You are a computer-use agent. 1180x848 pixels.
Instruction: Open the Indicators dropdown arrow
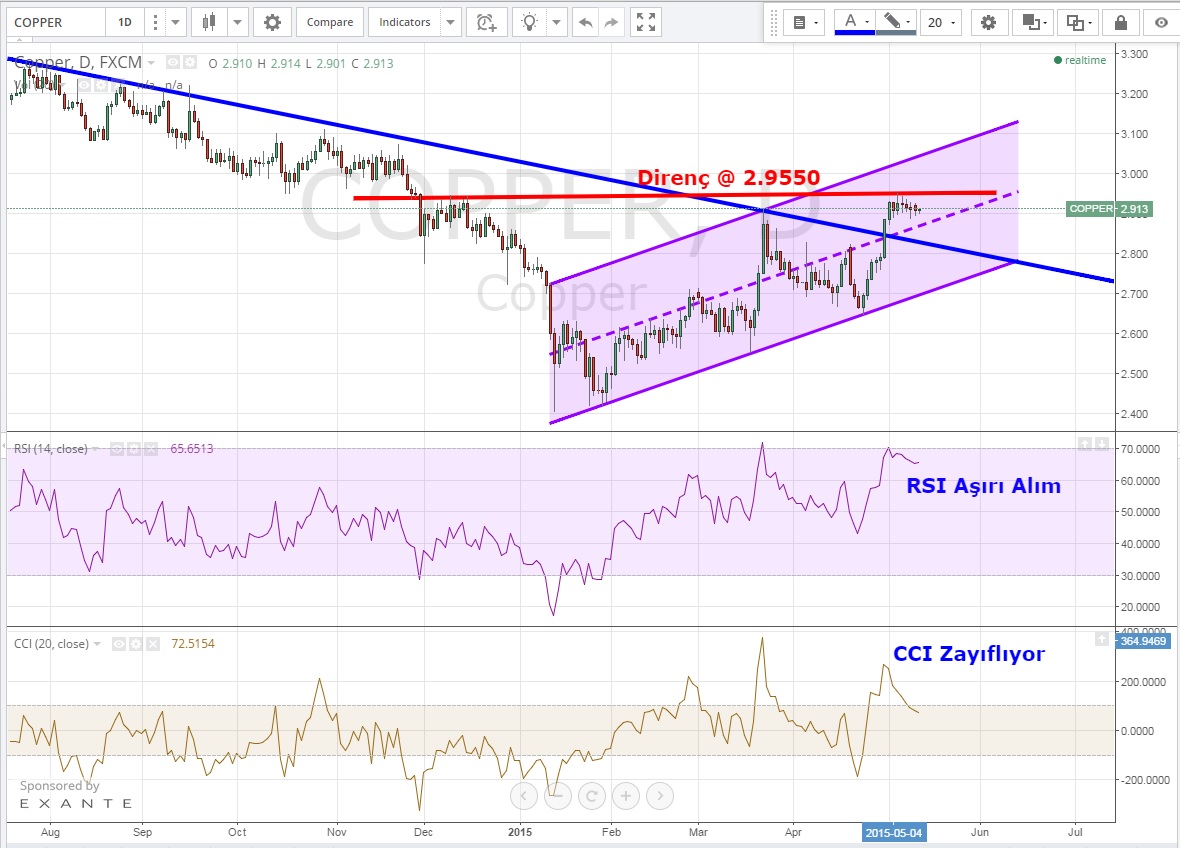(x=451, y=21)
